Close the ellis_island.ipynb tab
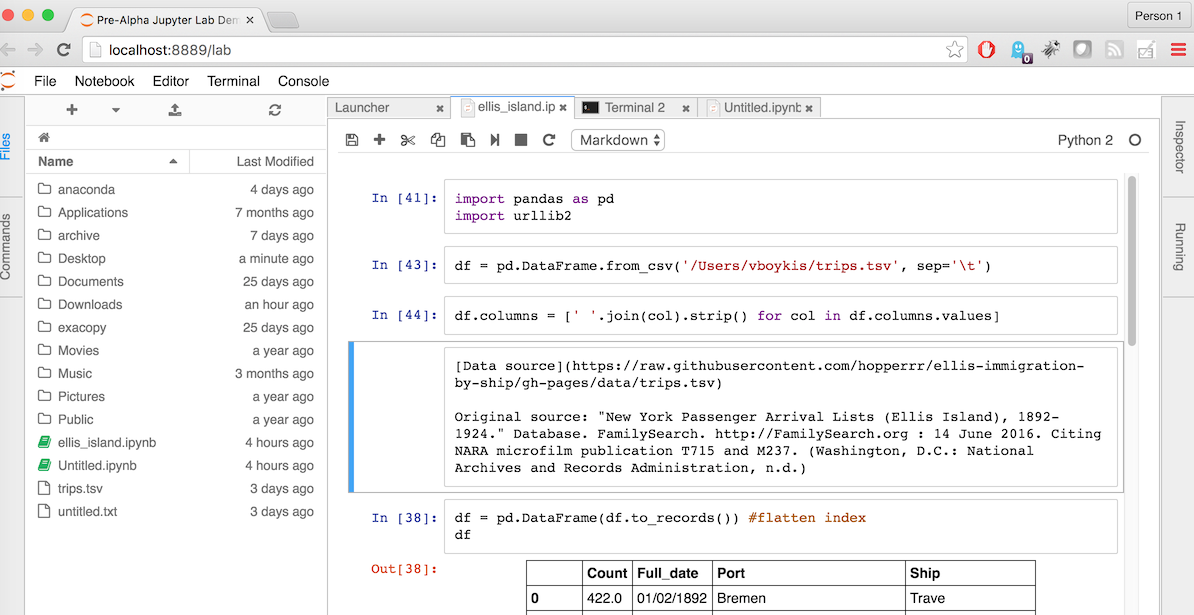 pos(563,108)
